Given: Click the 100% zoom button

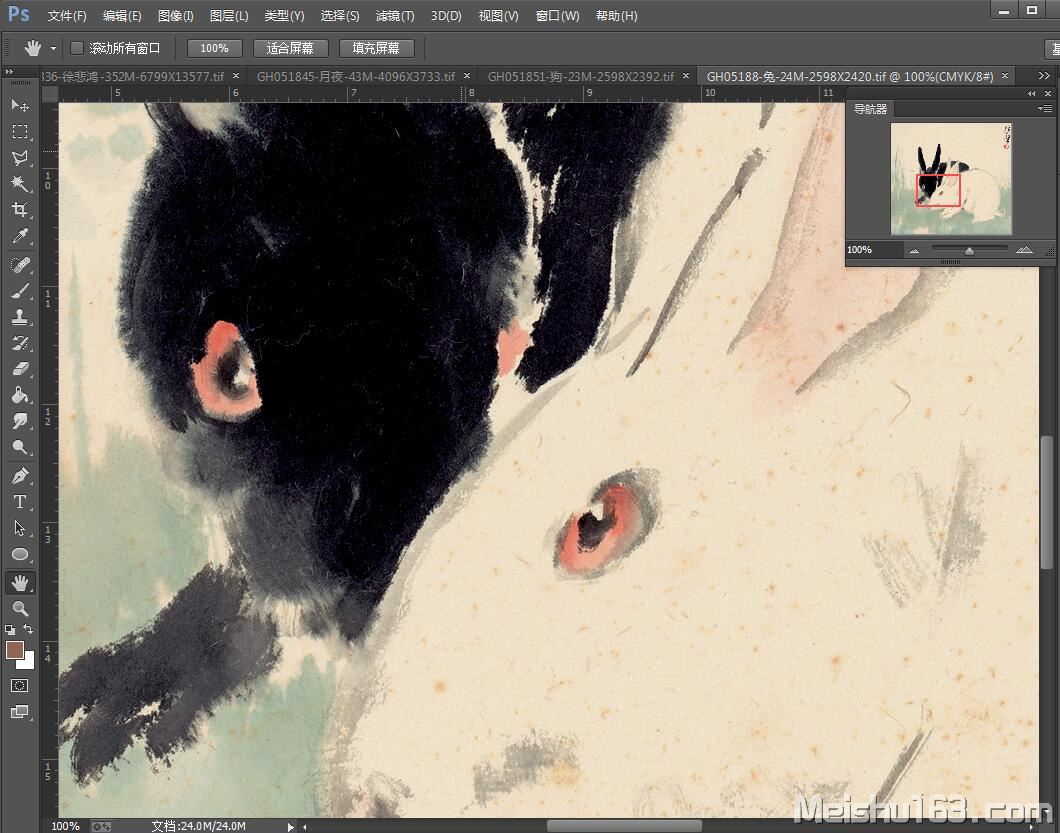Looking at the screenshot, I should click(214, 48).
